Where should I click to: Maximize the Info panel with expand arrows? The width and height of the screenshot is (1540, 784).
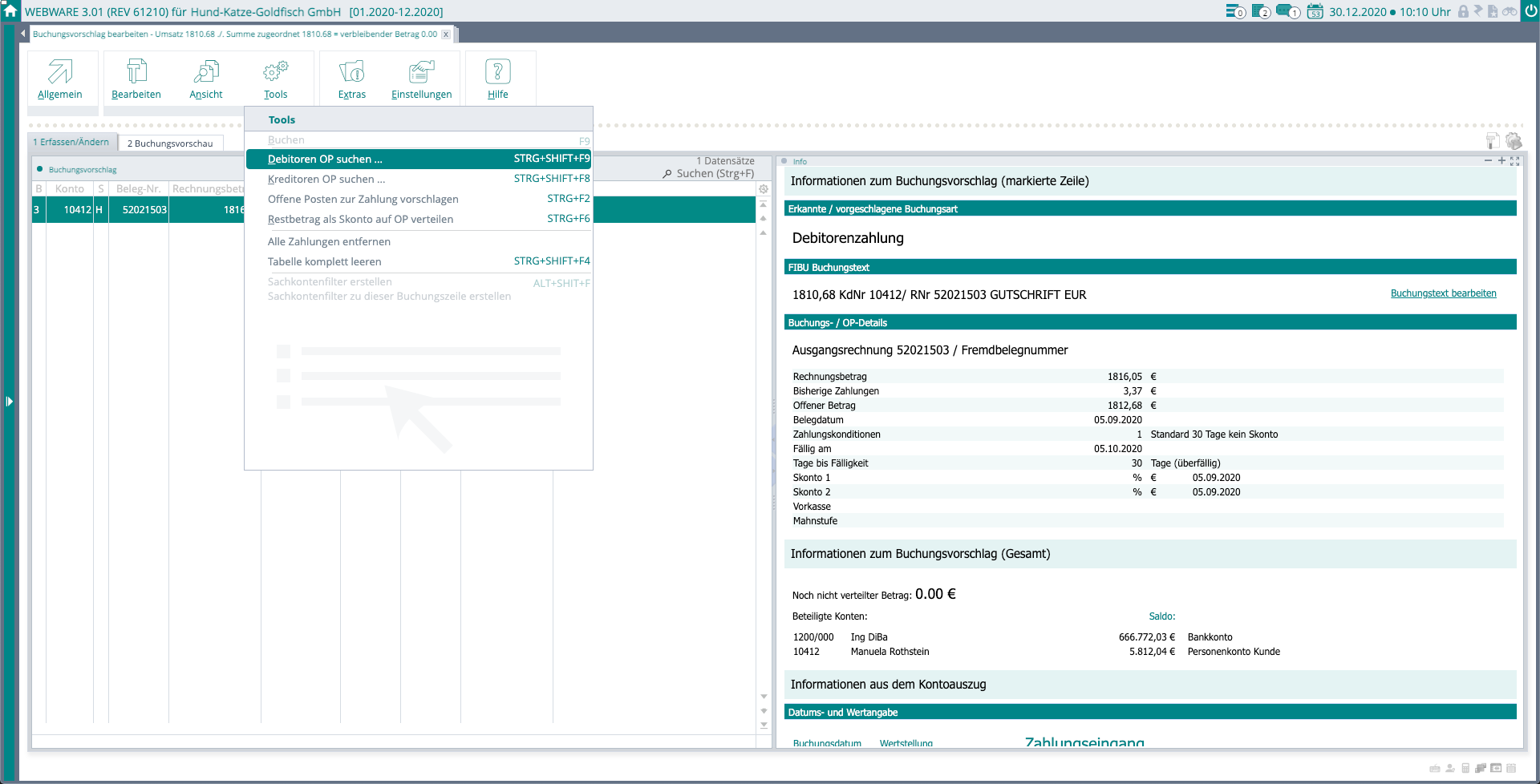tap(1514, 161)
